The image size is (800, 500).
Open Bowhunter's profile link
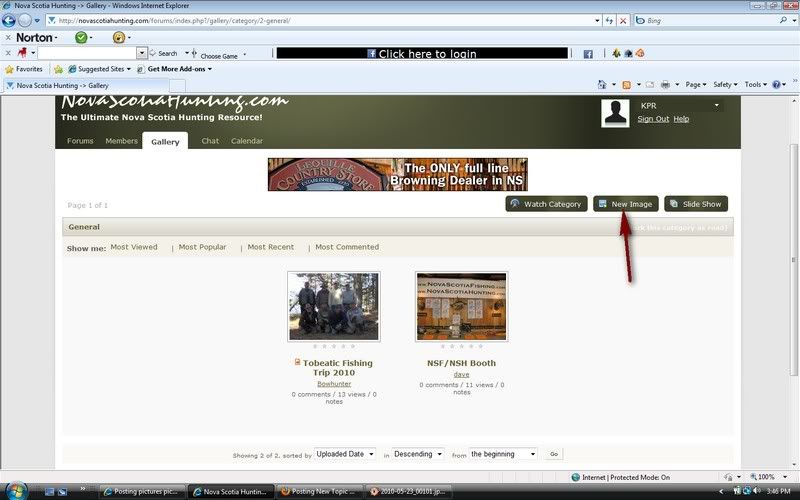pyautogui.click(x=334, y=384)
